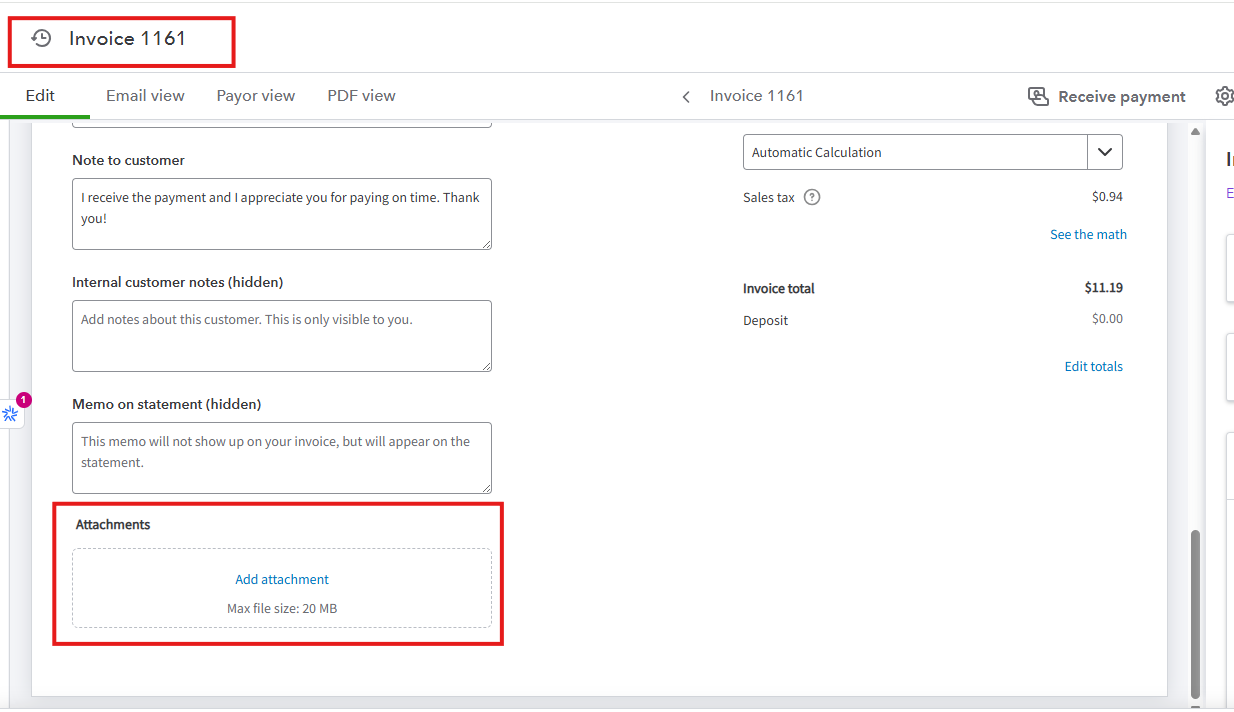Click the back chevron before Invoice 1161
This screenshot has width=1234, height=712.
686,97
